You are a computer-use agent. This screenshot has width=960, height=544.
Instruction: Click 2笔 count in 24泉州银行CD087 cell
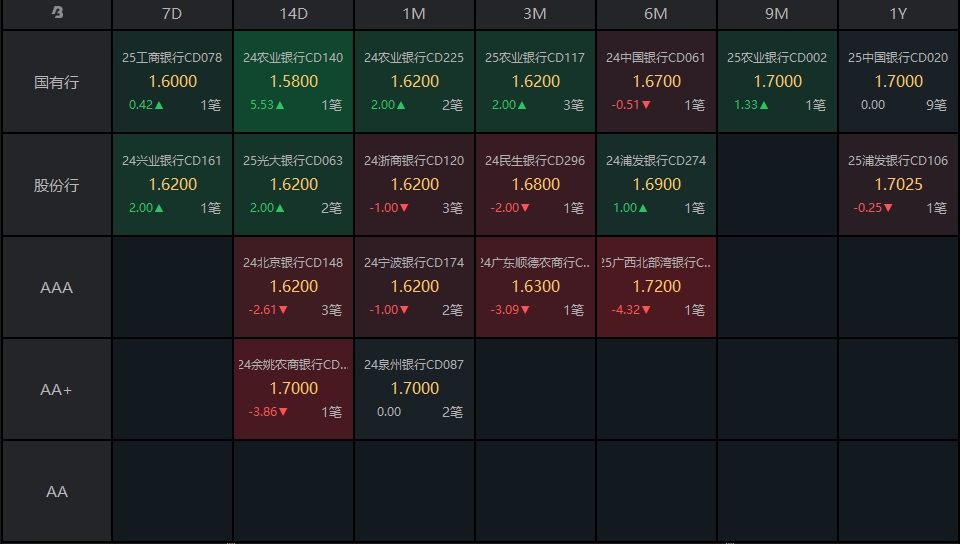452,412
